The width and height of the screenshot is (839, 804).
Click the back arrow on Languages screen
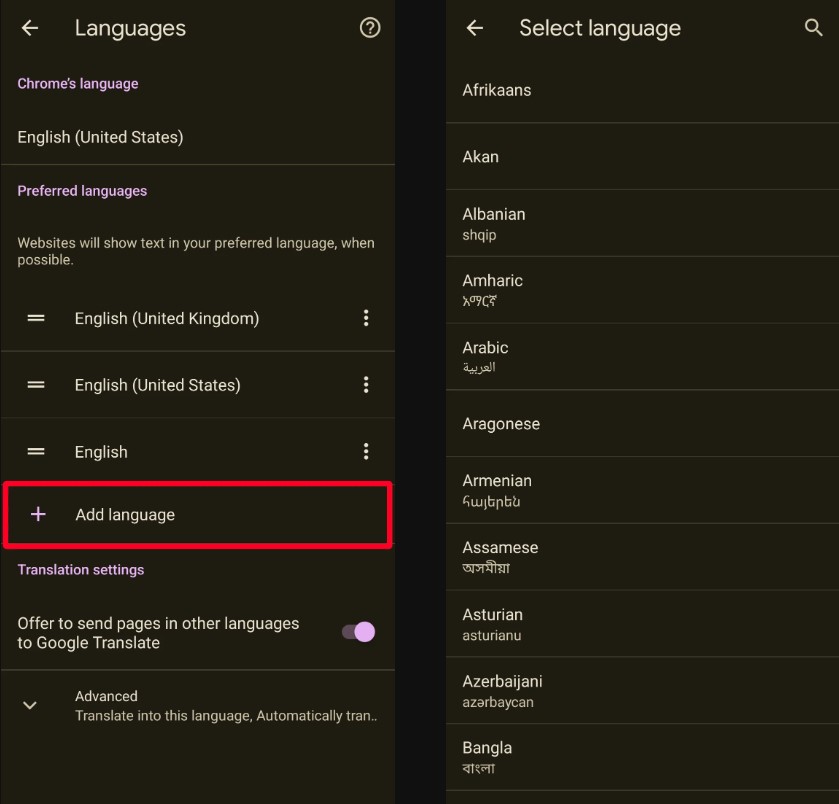coord(29,28)
